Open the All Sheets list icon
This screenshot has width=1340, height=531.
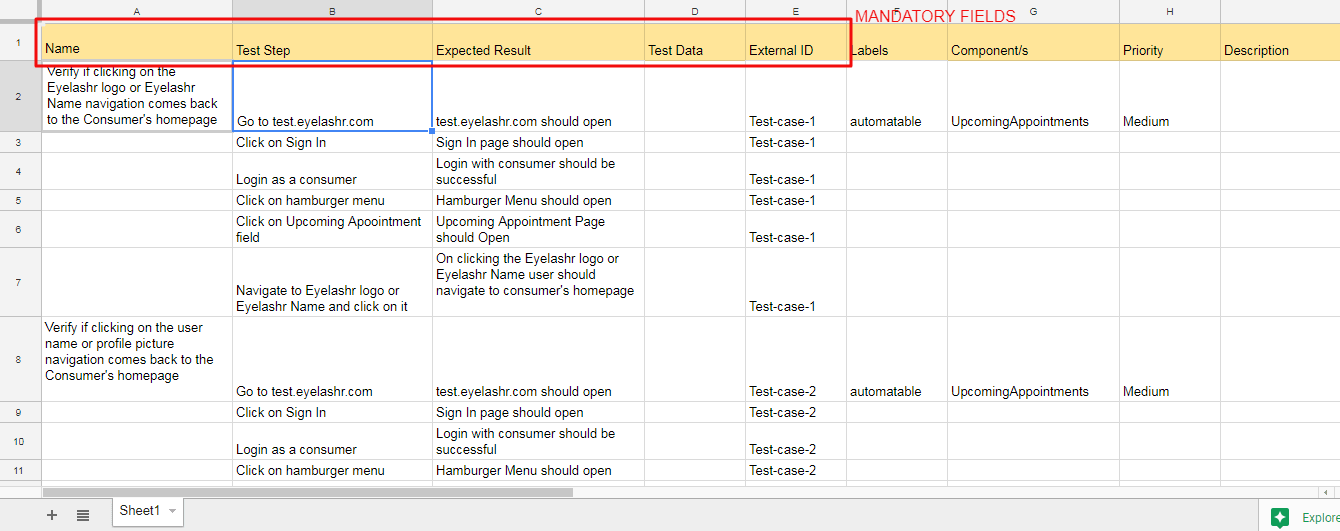(x=83, y=515)
